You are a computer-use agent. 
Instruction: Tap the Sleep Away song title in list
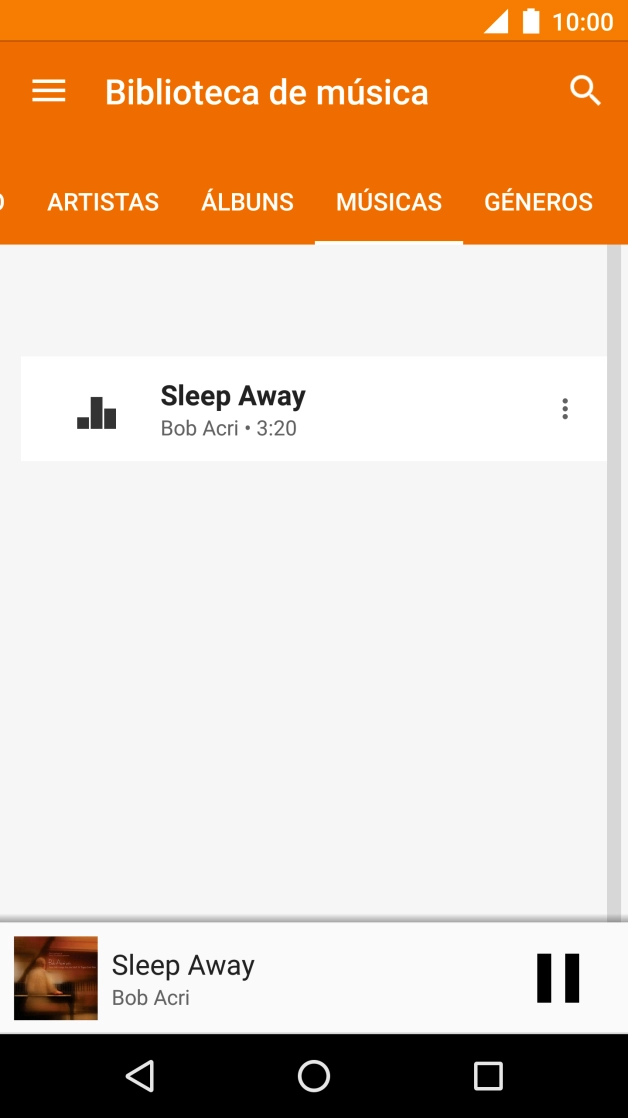point(233,396)
